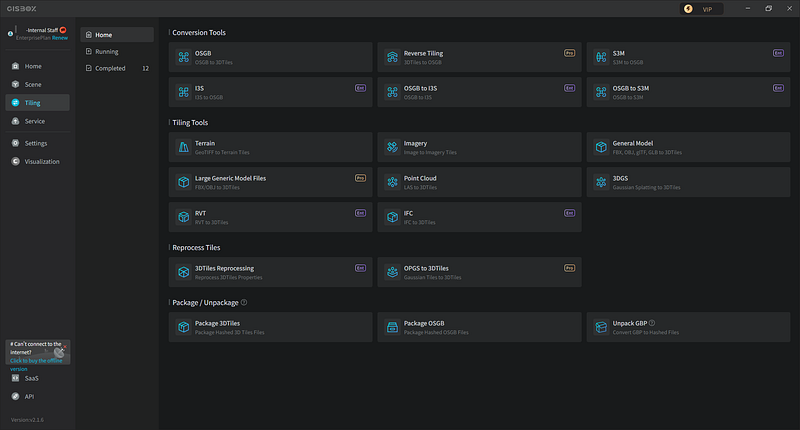Click the OSGB tool title text

[x=203, y=53]
